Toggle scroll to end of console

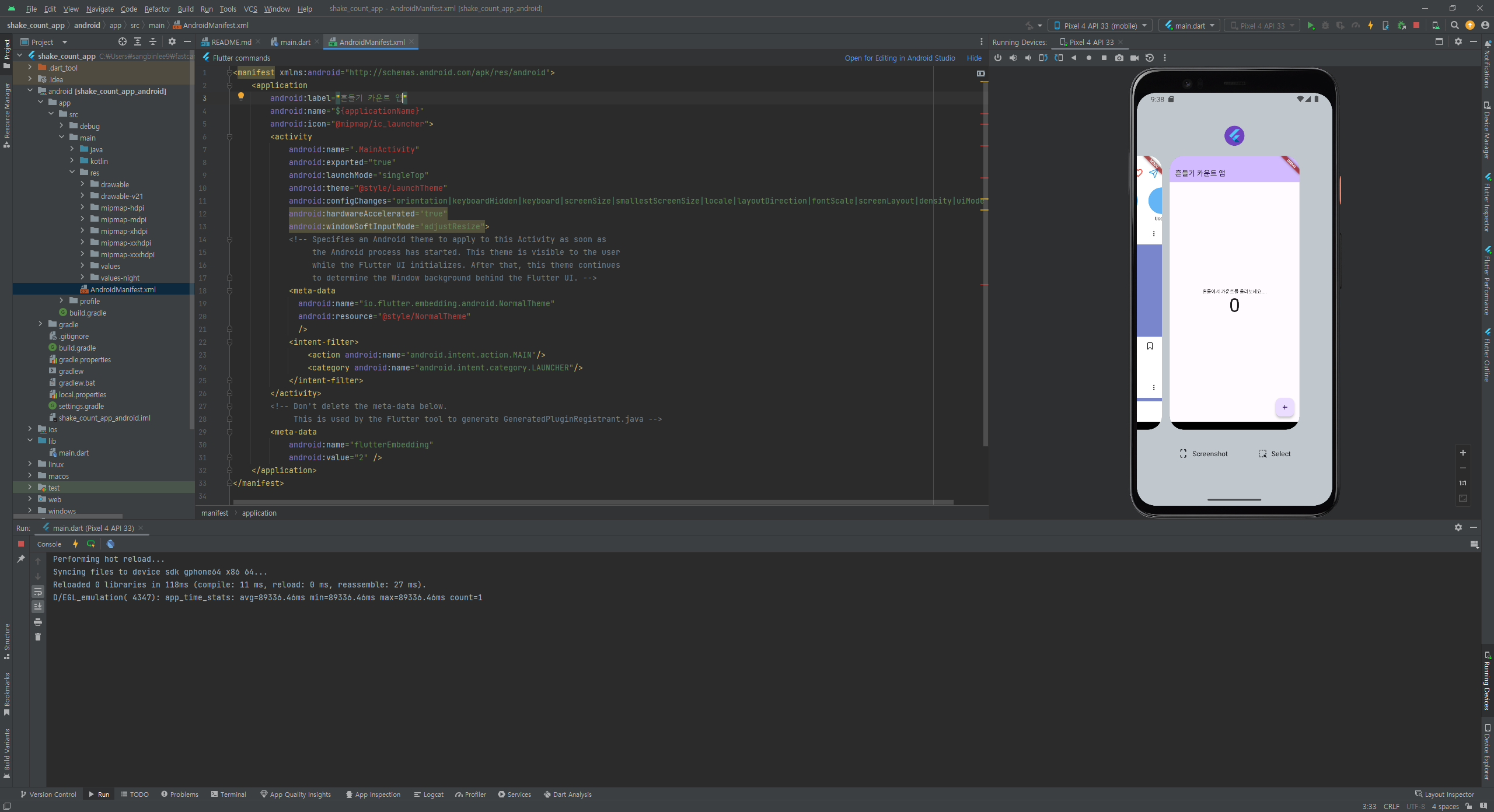pos(38,607)
